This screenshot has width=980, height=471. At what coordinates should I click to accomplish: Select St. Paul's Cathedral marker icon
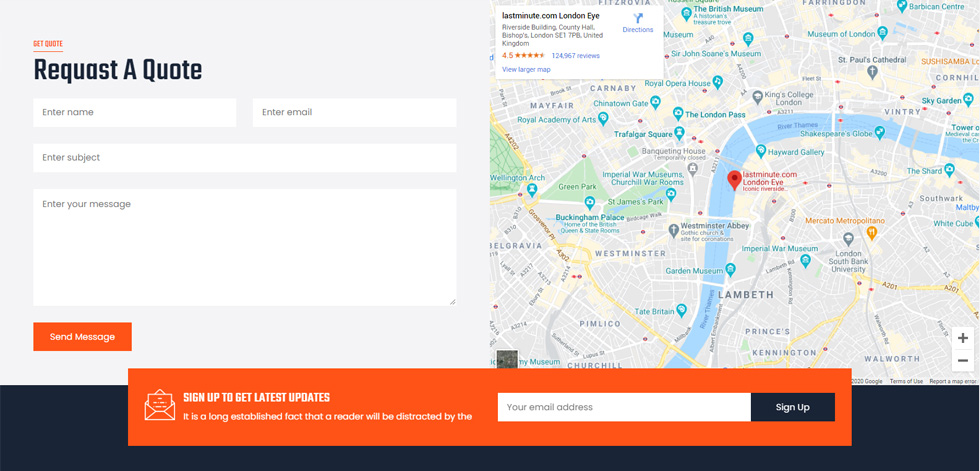[873, 72]
